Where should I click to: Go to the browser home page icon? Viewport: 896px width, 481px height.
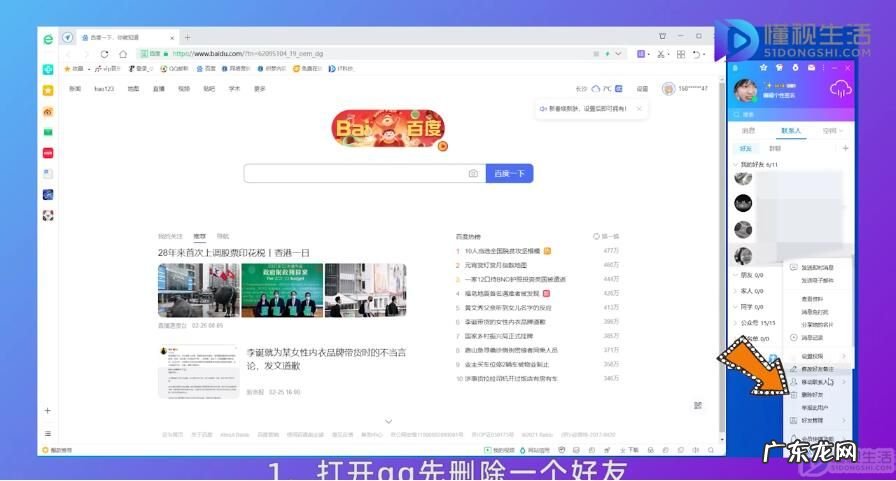point(123,54)
